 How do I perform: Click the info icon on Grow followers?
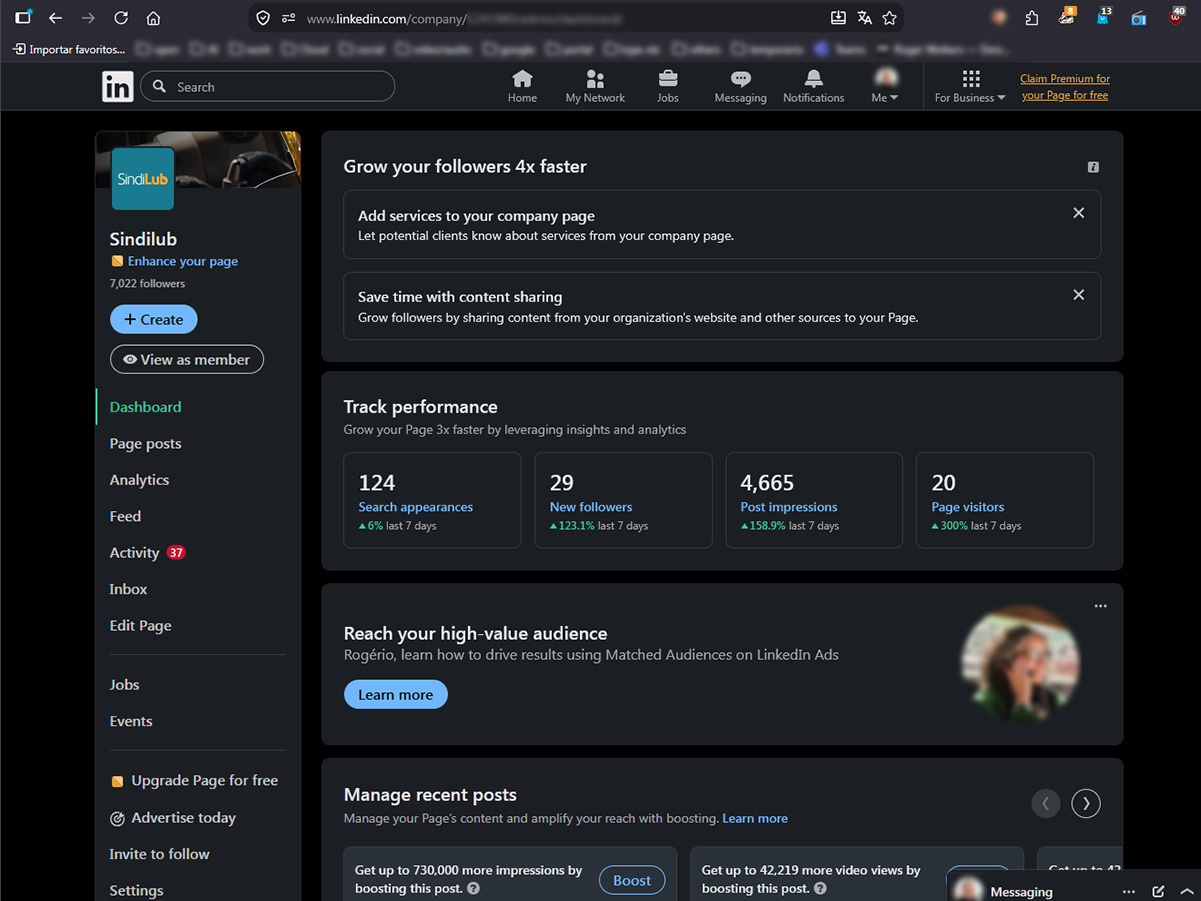pyautogui.click(x=1093, y=167)
